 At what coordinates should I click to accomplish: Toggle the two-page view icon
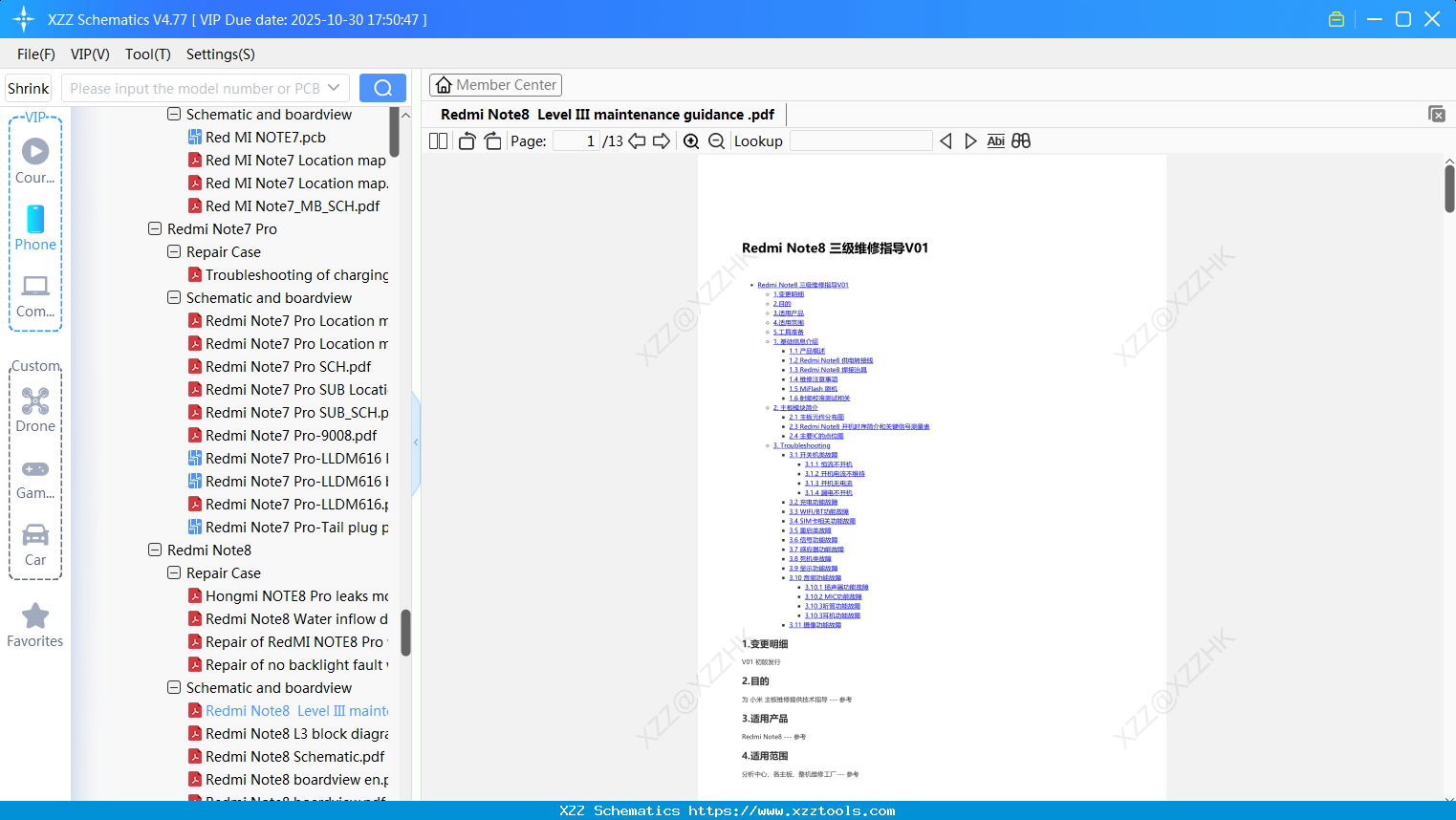(438, 141)
